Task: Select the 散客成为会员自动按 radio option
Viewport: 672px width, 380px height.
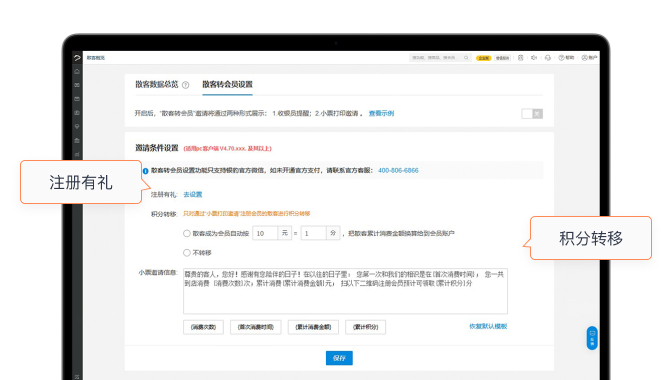Action: click(x=187, y=233)
